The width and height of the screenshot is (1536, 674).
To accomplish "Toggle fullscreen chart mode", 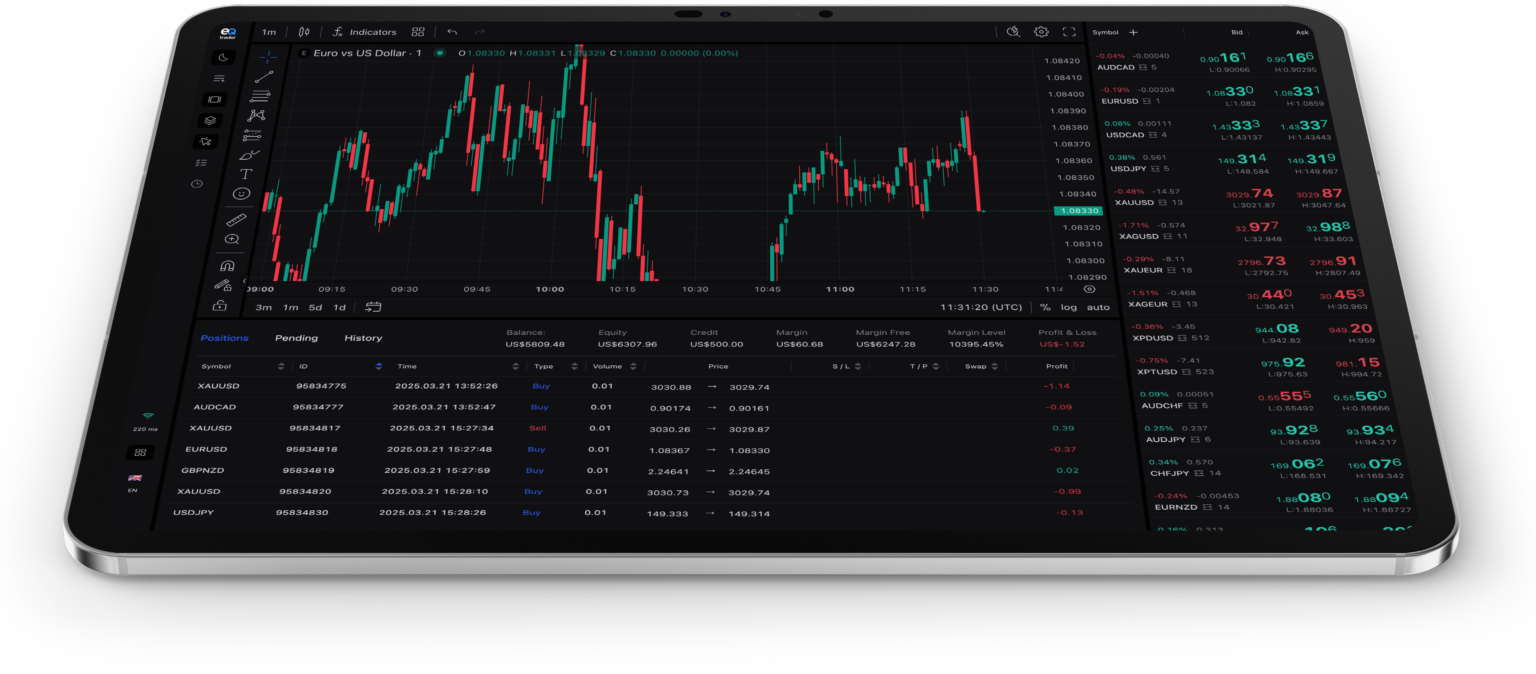I will click(x=1069, y=33).
